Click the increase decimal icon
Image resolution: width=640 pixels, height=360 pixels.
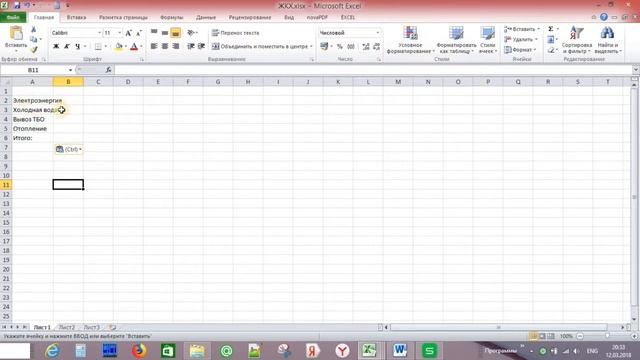[x=366, y=47]
